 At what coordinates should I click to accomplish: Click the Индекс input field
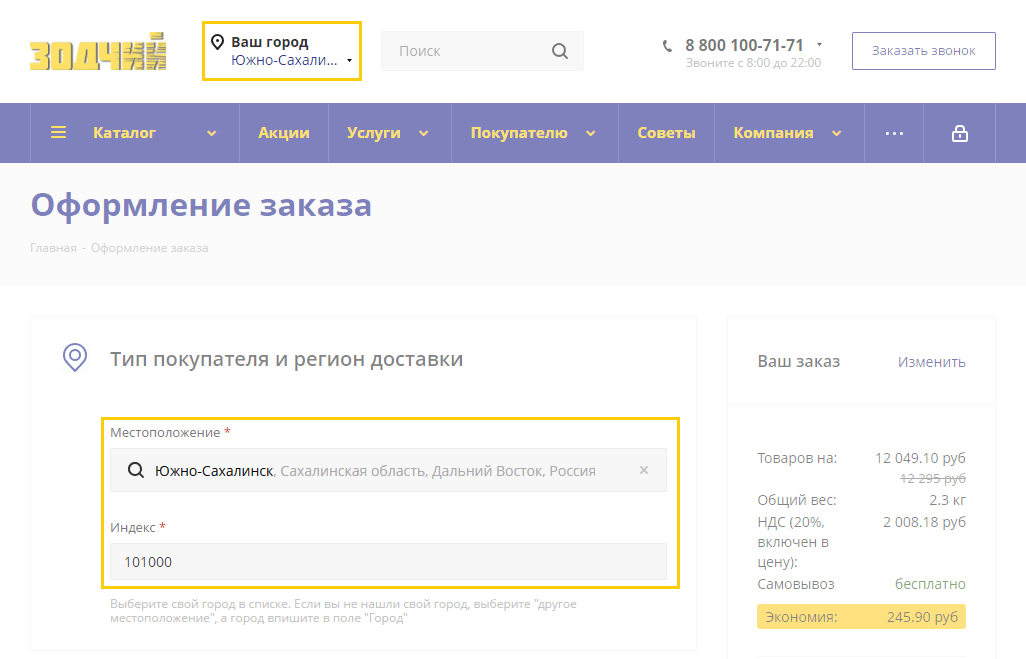pos(388,562)
